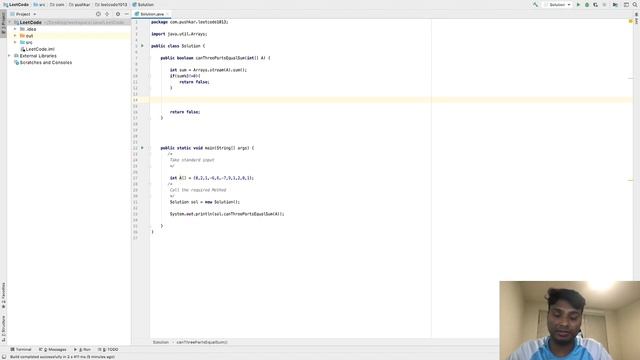Click the canThreePartsEqualSum method signature
This screenshot has height=360, width=640.
(216, 58)
